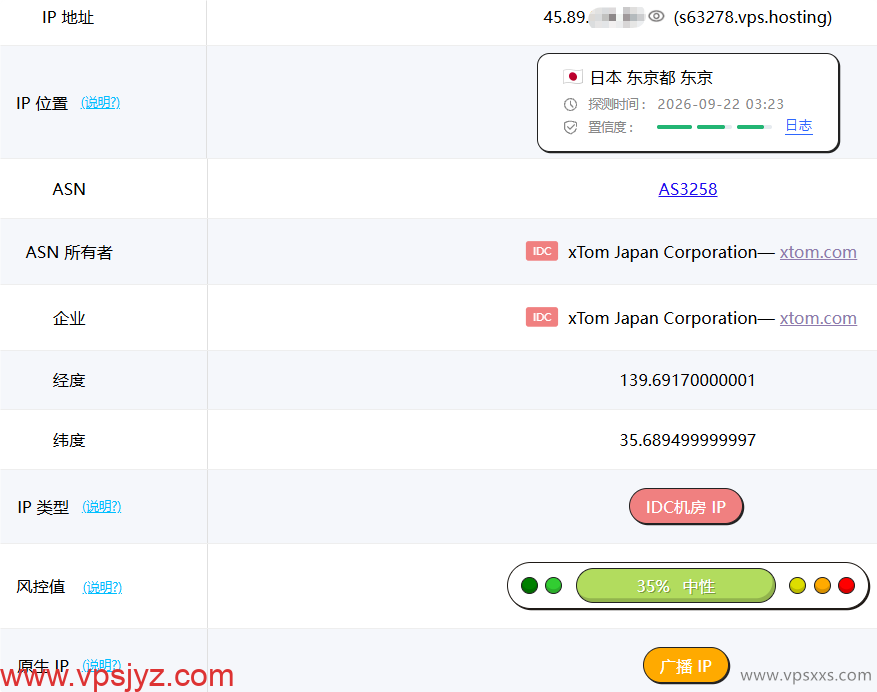
Task: Click the clock icon beside detection time
Action: click(x=570, y=105)
